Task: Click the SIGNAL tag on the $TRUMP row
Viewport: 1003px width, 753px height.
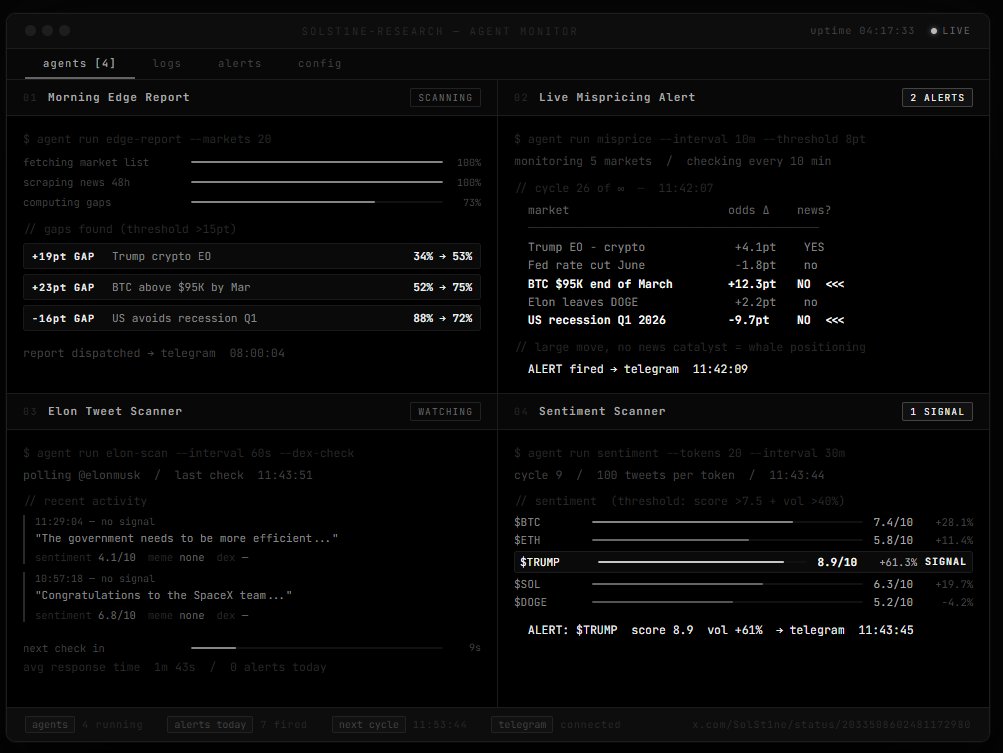Action: [945, 562]
